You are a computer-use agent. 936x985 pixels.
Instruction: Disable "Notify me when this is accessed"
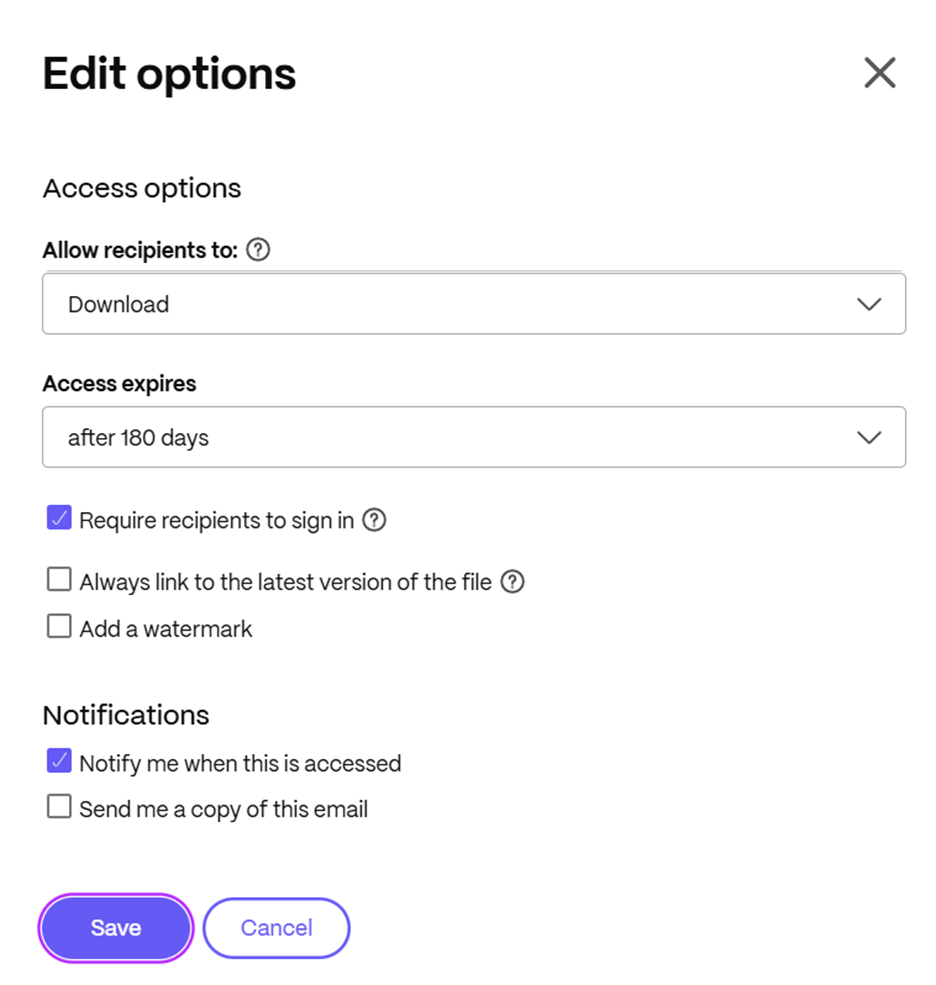tap(59, 760)
